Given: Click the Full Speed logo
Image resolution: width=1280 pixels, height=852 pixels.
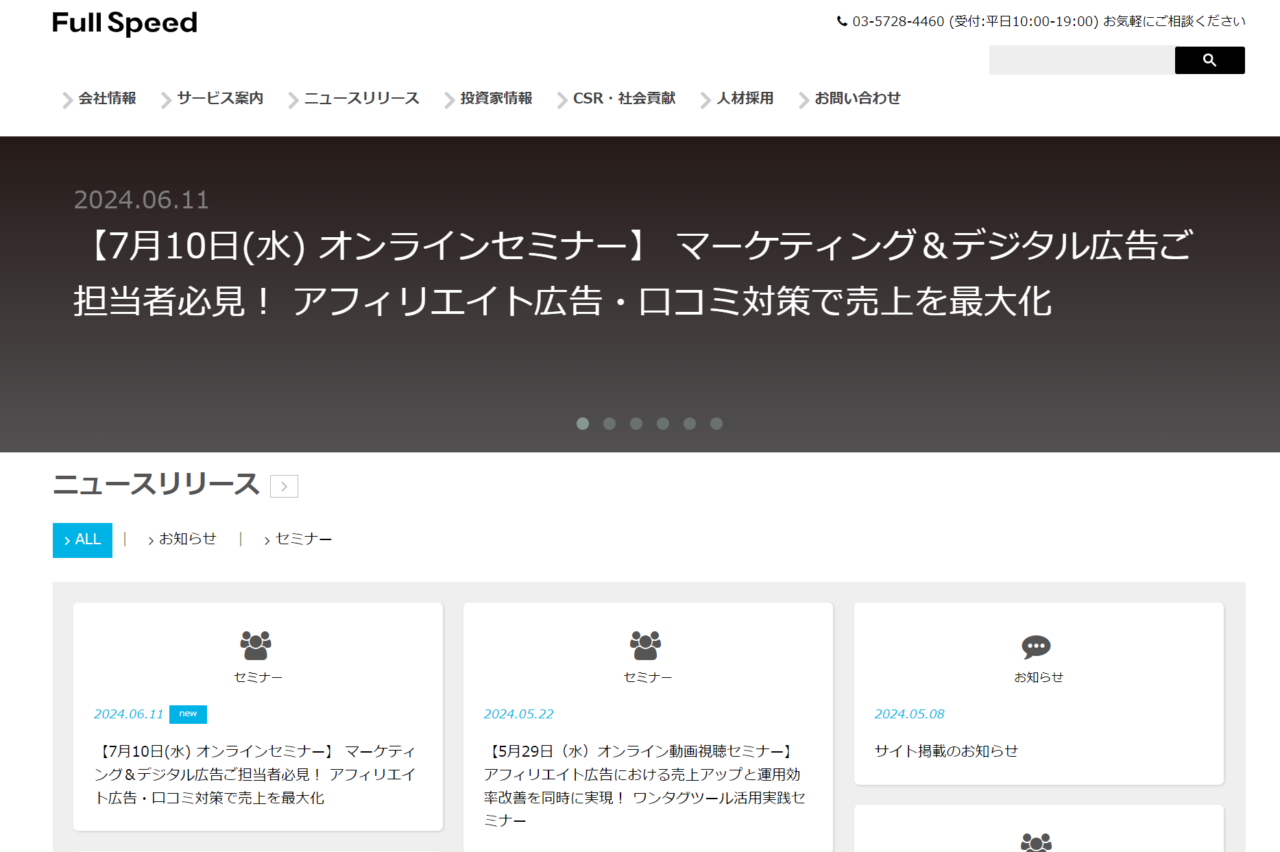Looking at the screenshot, I should click(125, 24).
